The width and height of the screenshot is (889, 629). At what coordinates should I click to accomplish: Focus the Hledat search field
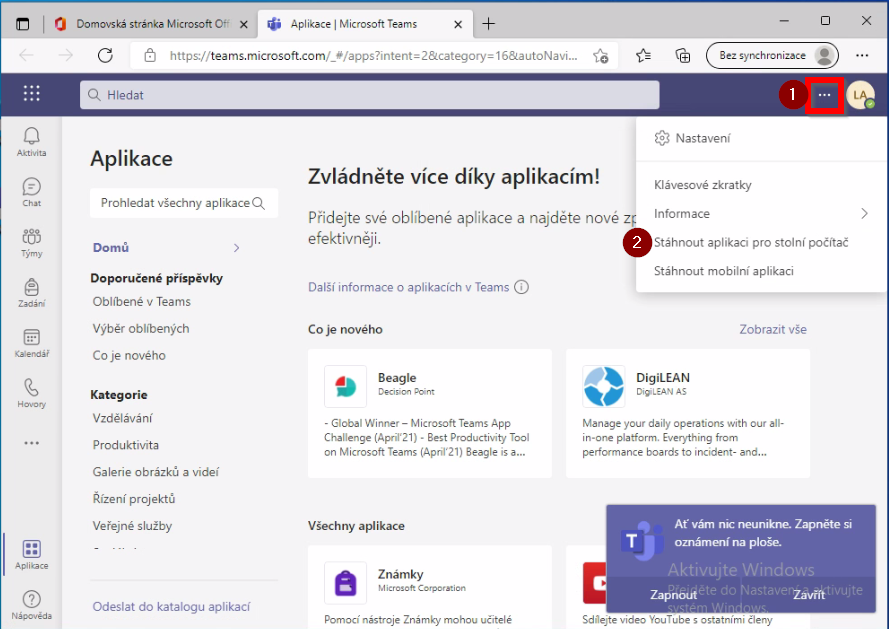pyautogui.click(x=370, y=95)
